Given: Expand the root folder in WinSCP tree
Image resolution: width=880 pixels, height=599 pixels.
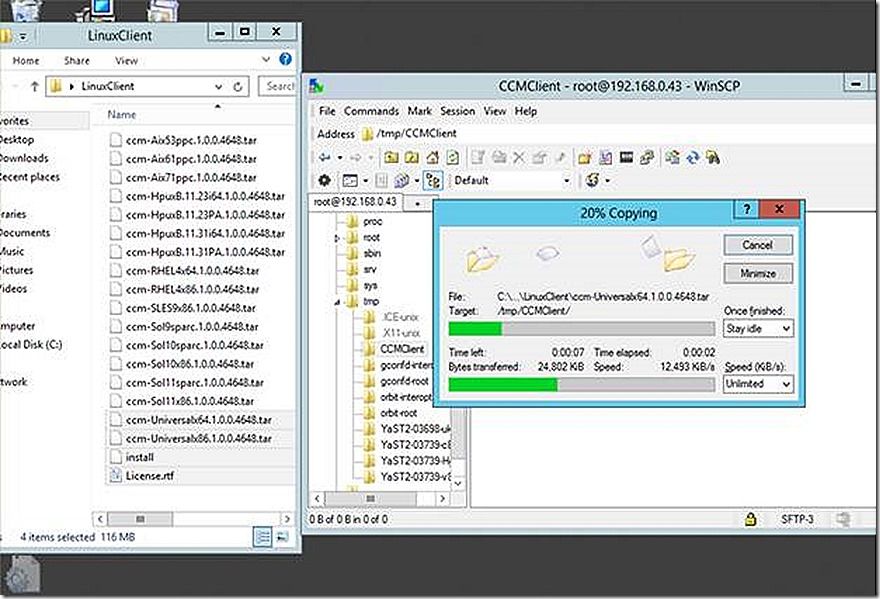Looking at the screenshot, I should click(337, 238).
